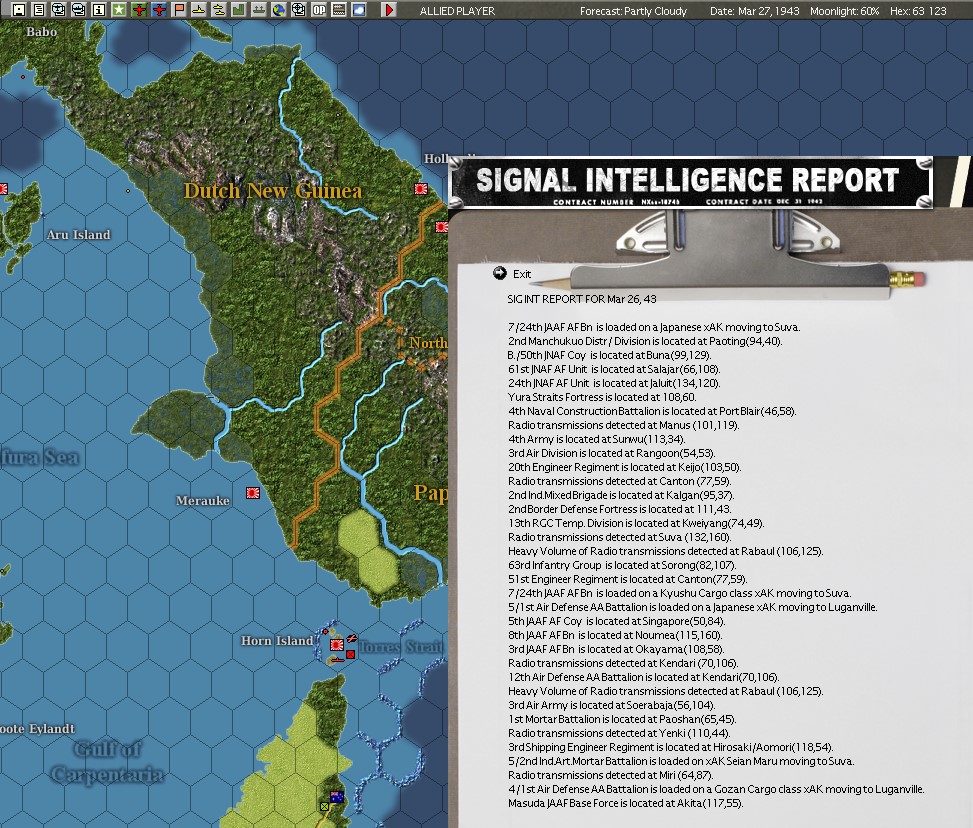Screen dimensions: 973x828
Task: Select the red plane icon on green
Action: coord(139,9)
